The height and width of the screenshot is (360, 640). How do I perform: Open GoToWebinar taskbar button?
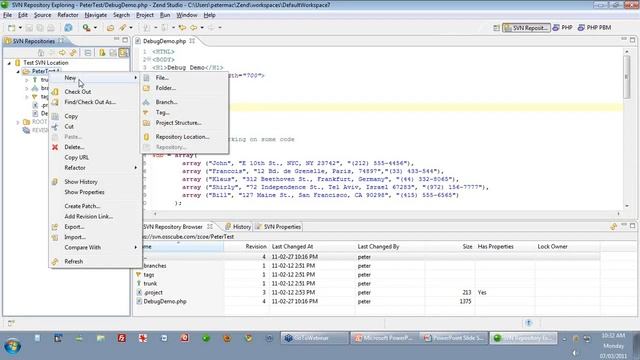point(314,338)
